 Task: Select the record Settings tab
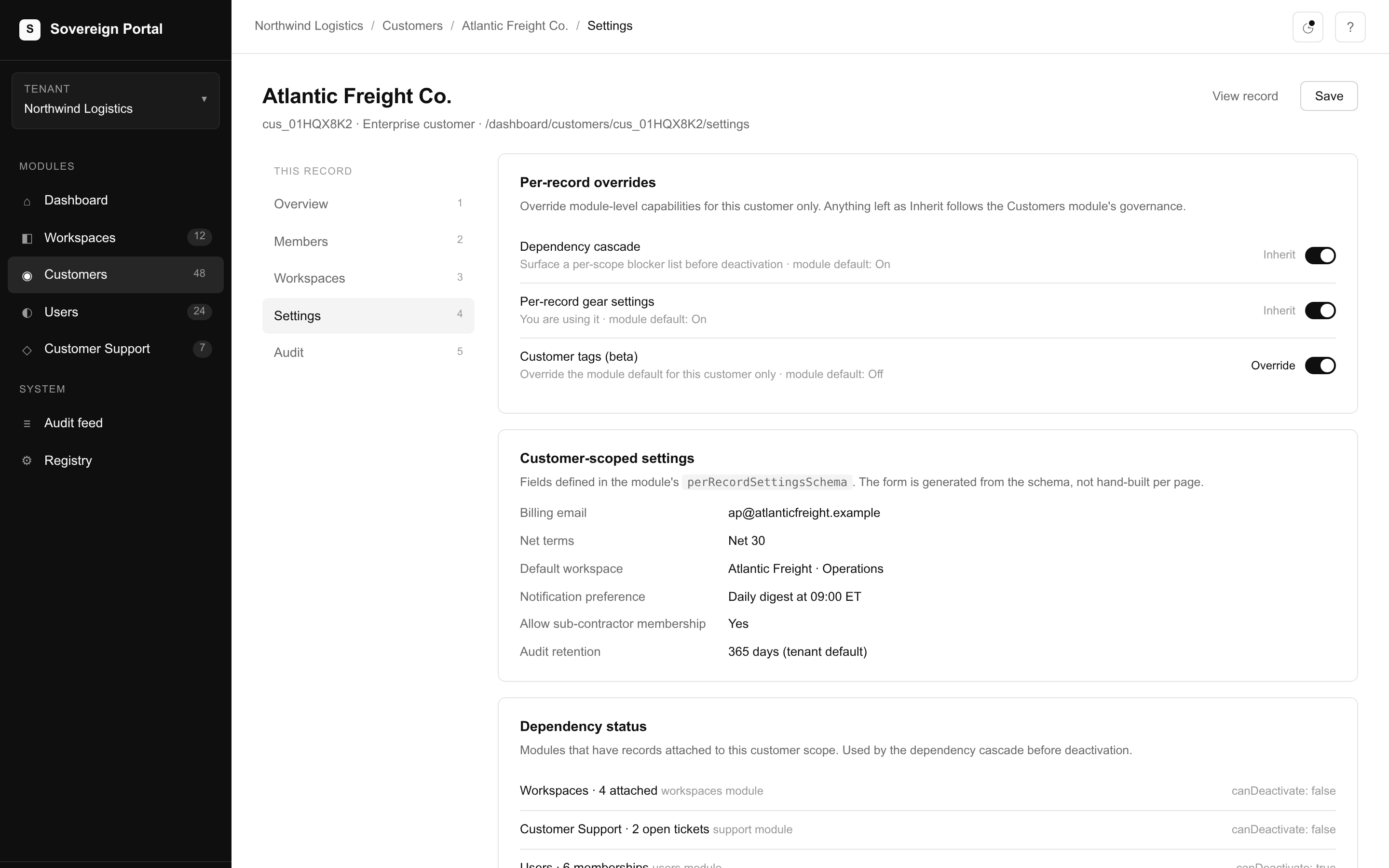pyautogui.click(x=368, y=315)
